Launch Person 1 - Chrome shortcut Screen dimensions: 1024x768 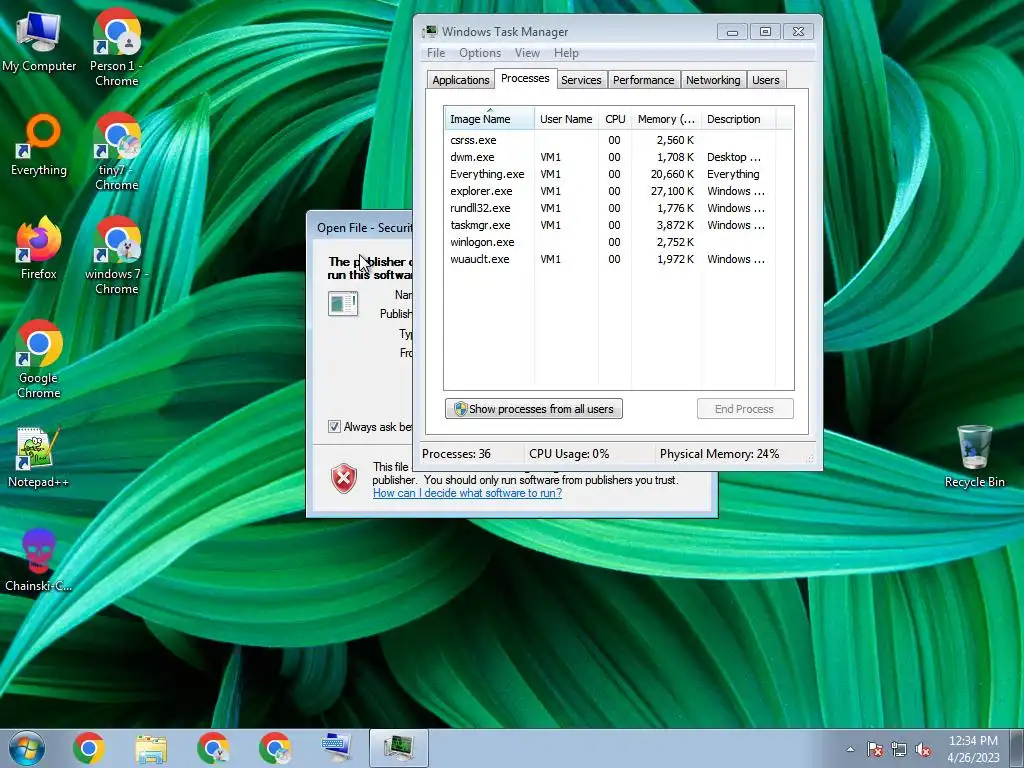[116, 47]
